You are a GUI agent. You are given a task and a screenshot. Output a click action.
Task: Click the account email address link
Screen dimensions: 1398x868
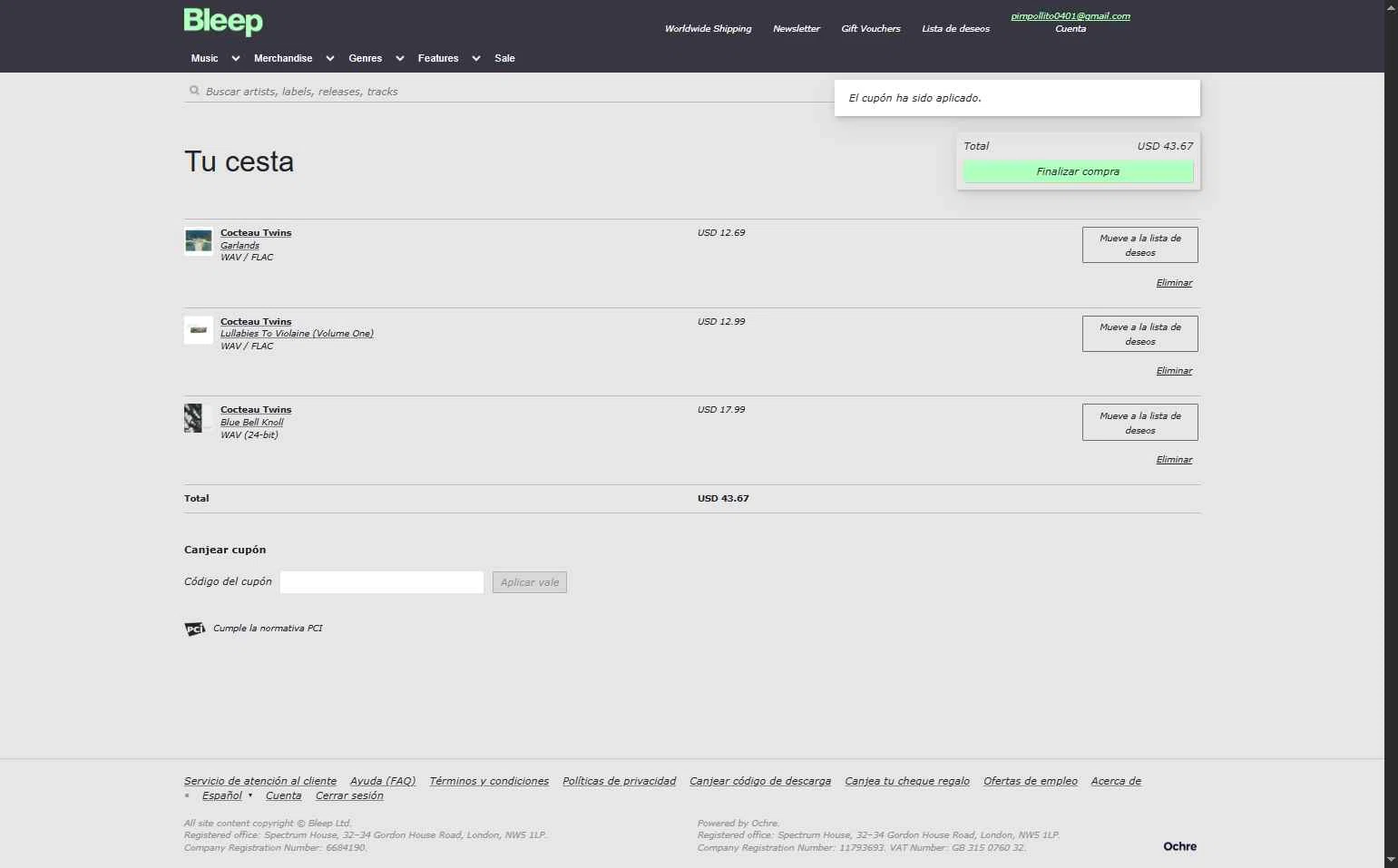point(1070,16)
